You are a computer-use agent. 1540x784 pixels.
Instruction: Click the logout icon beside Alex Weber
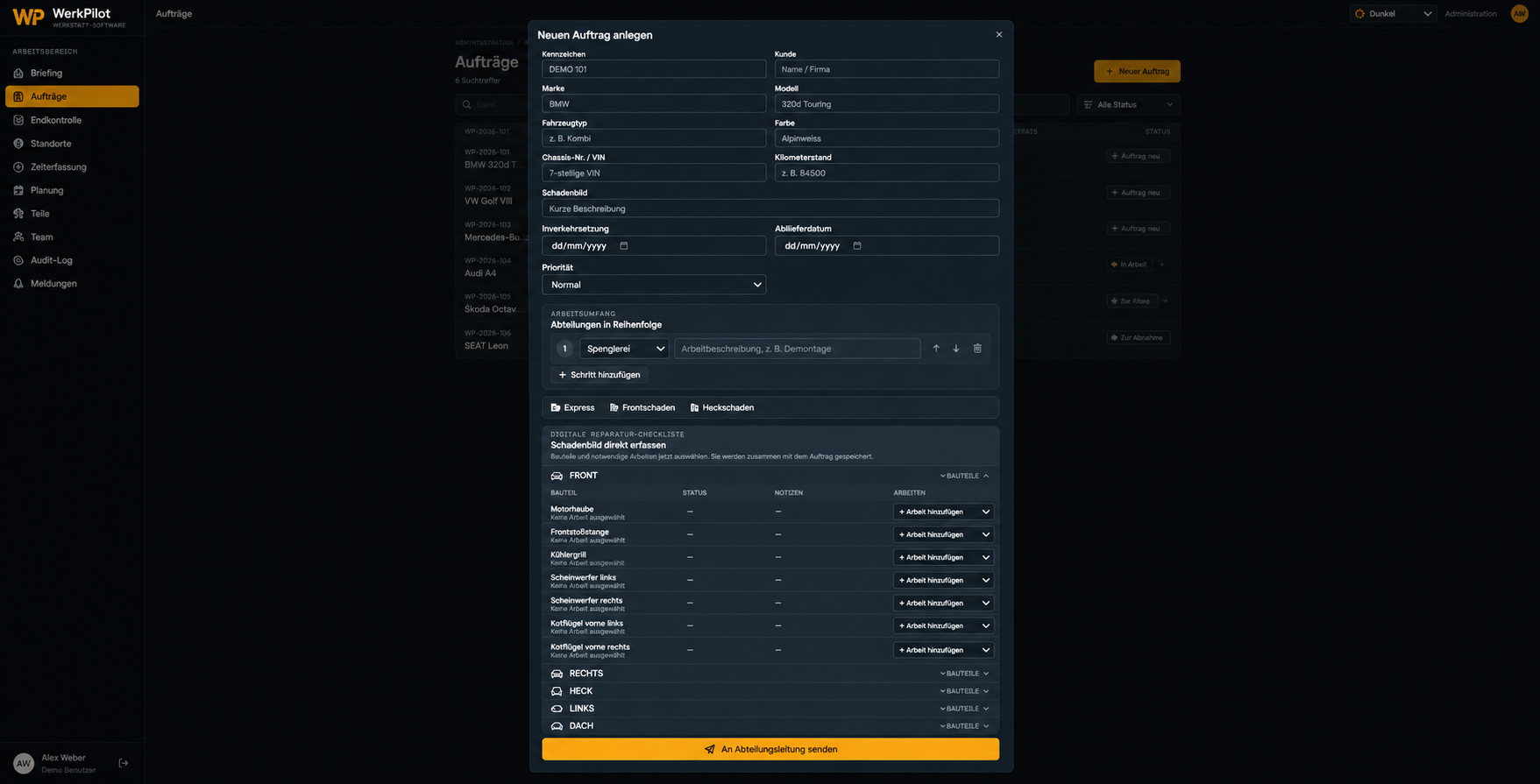coord(124,763)
